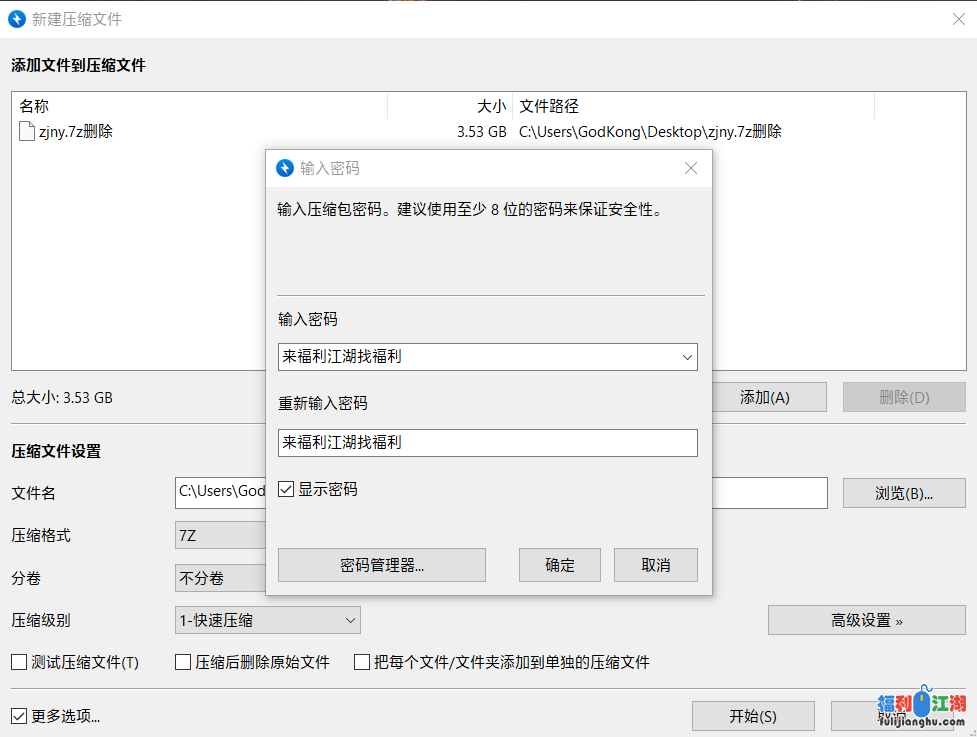
Task: Click the app icon in main window title bar
Action: pos(17,19)
